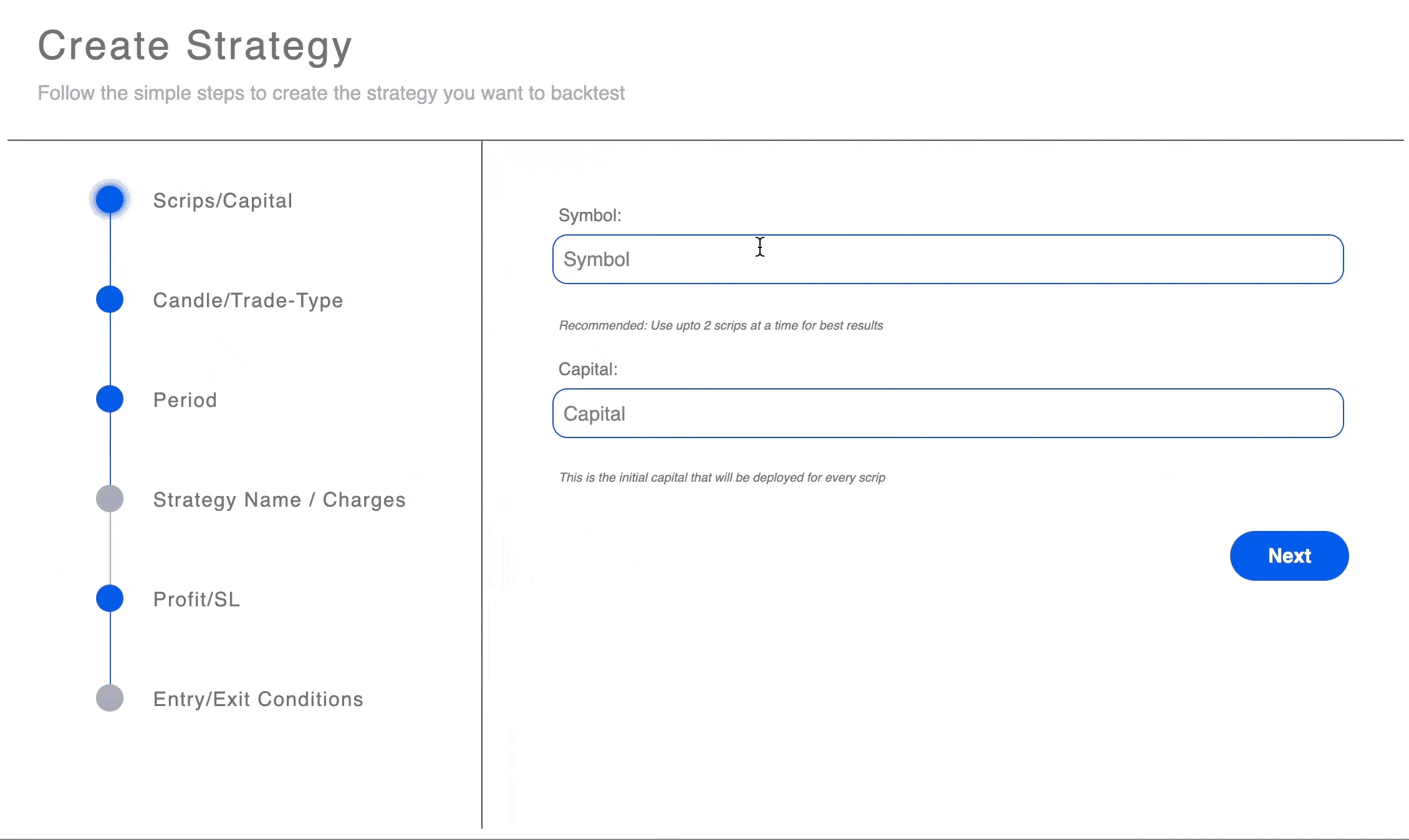Screen dimensions: 1409x840
Task: Click the Profit/SL step circle
Action: [x=110, y=598]
